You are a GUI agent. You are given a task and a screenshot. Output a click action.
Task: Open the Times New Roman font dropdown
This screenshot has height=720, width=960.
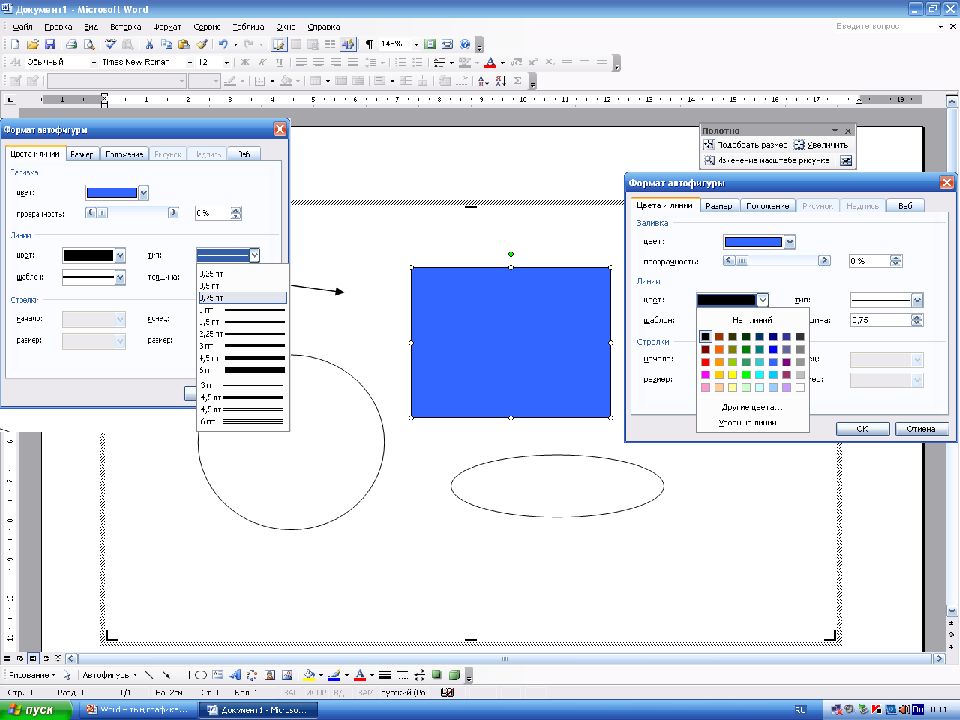click(x=190, y=62)
